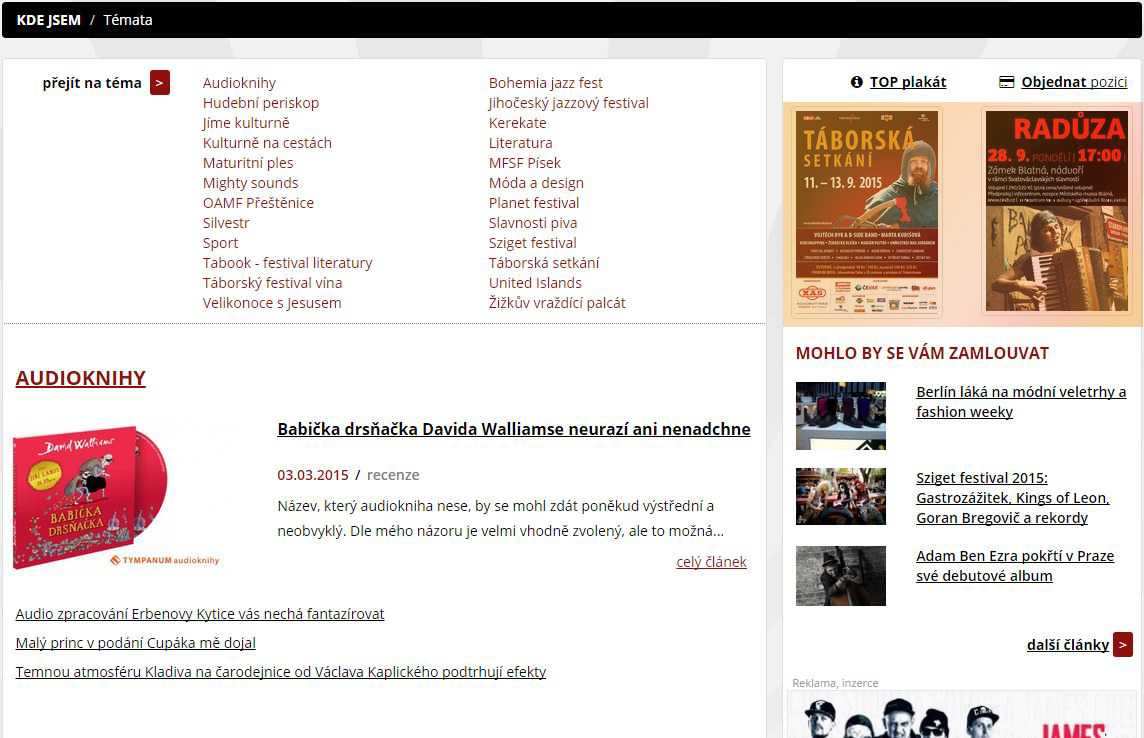1144x738 pixels.
Task: Select the Silvestr topic link
Action: click(226, 223)
